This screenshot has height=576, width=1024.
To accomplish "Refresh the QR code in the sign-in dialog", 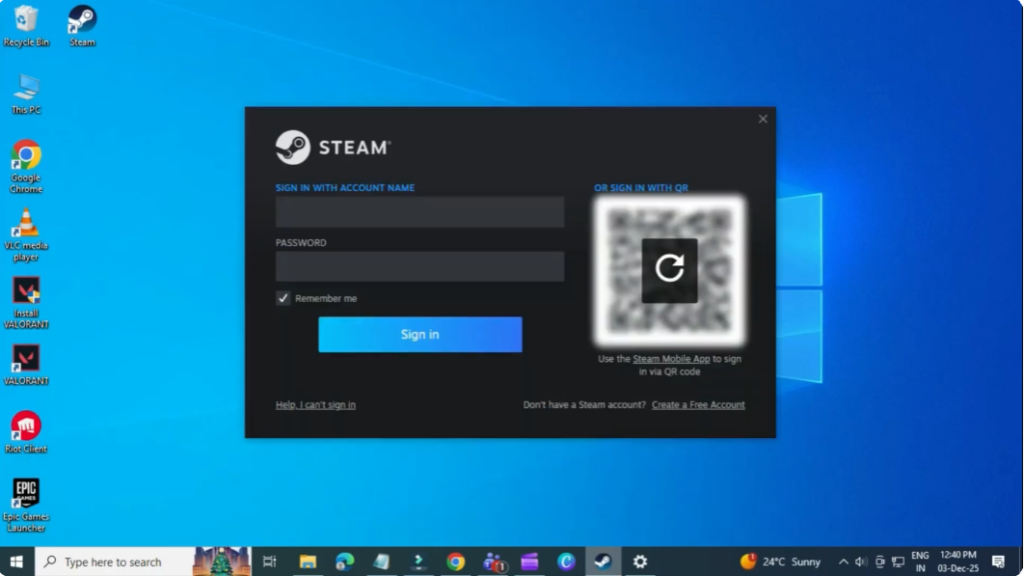I will click(x=668, y=270).
